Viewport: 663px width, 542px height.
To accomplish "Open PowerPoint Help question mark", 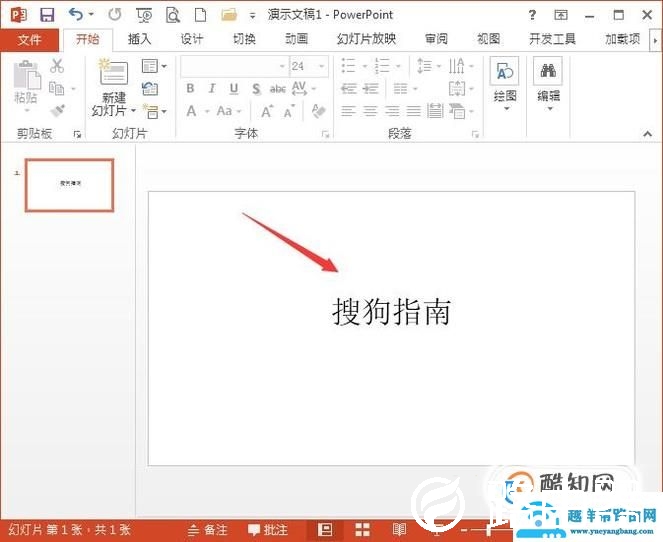I will 532,15.
